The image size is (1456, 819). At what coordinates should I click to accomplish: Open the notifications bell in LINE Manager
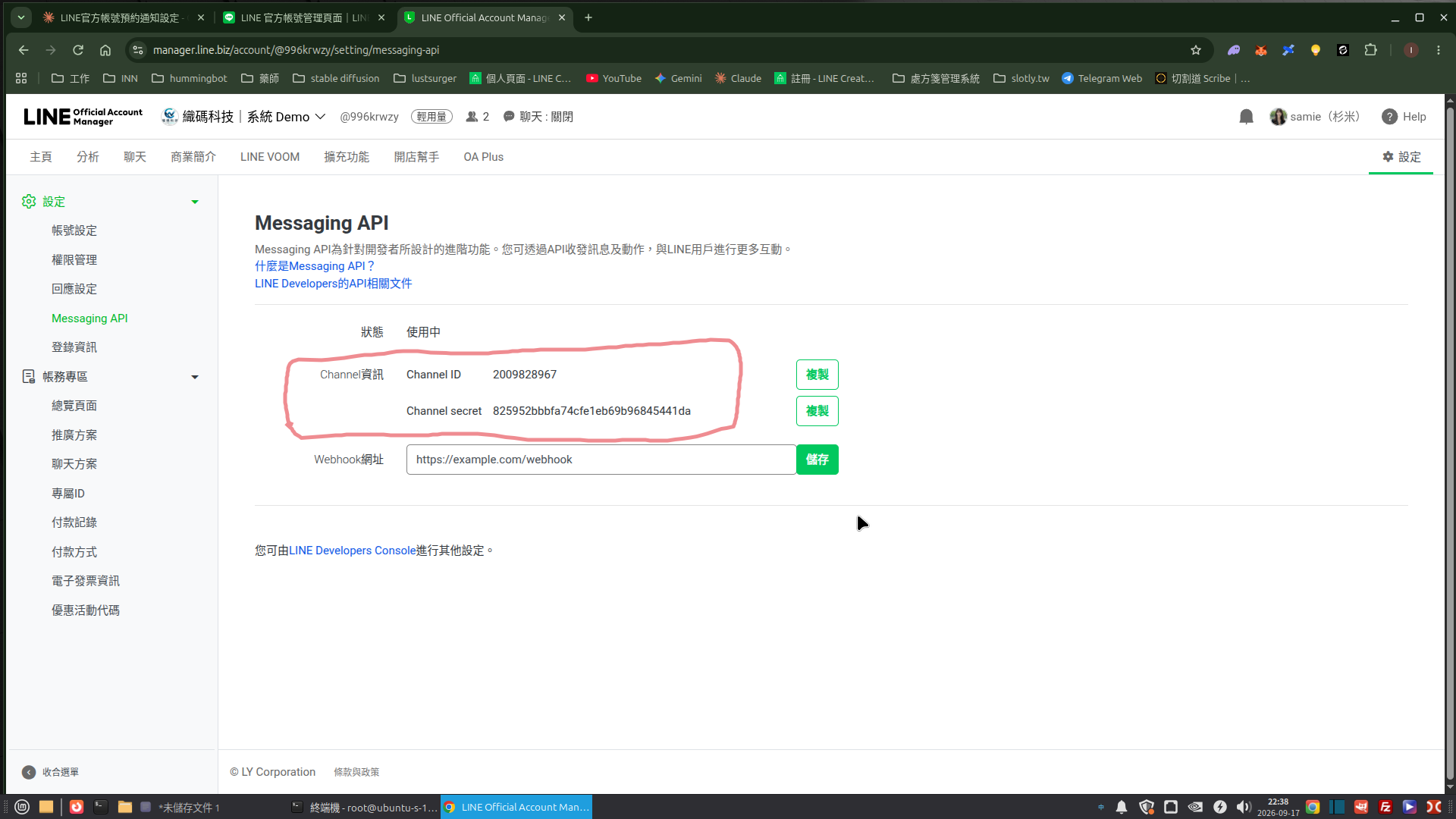tap(1246, 117)
